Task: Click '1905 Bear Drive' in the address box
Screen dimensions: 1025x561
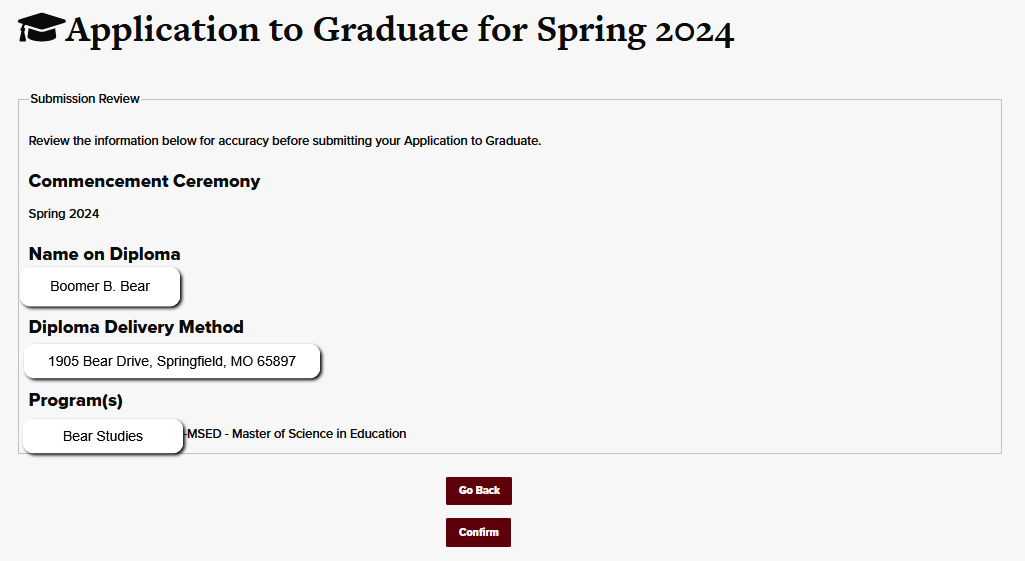Action: tap(99, 361)
